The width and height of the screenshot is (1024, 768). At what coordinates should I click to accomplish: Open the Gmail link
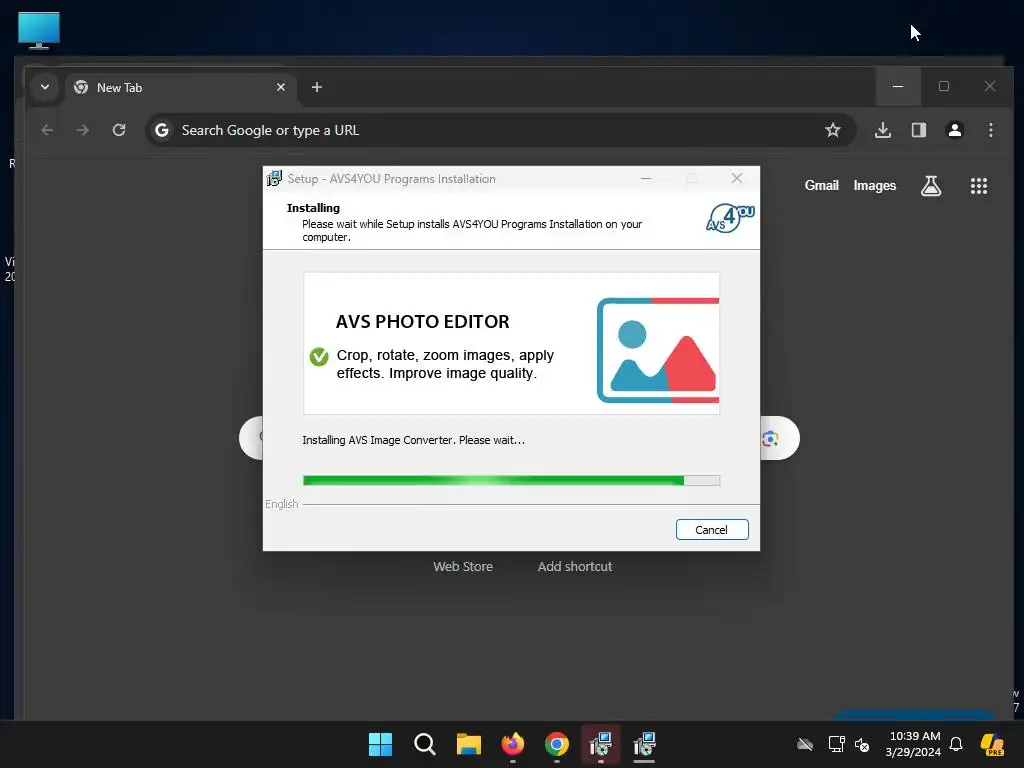822,185
